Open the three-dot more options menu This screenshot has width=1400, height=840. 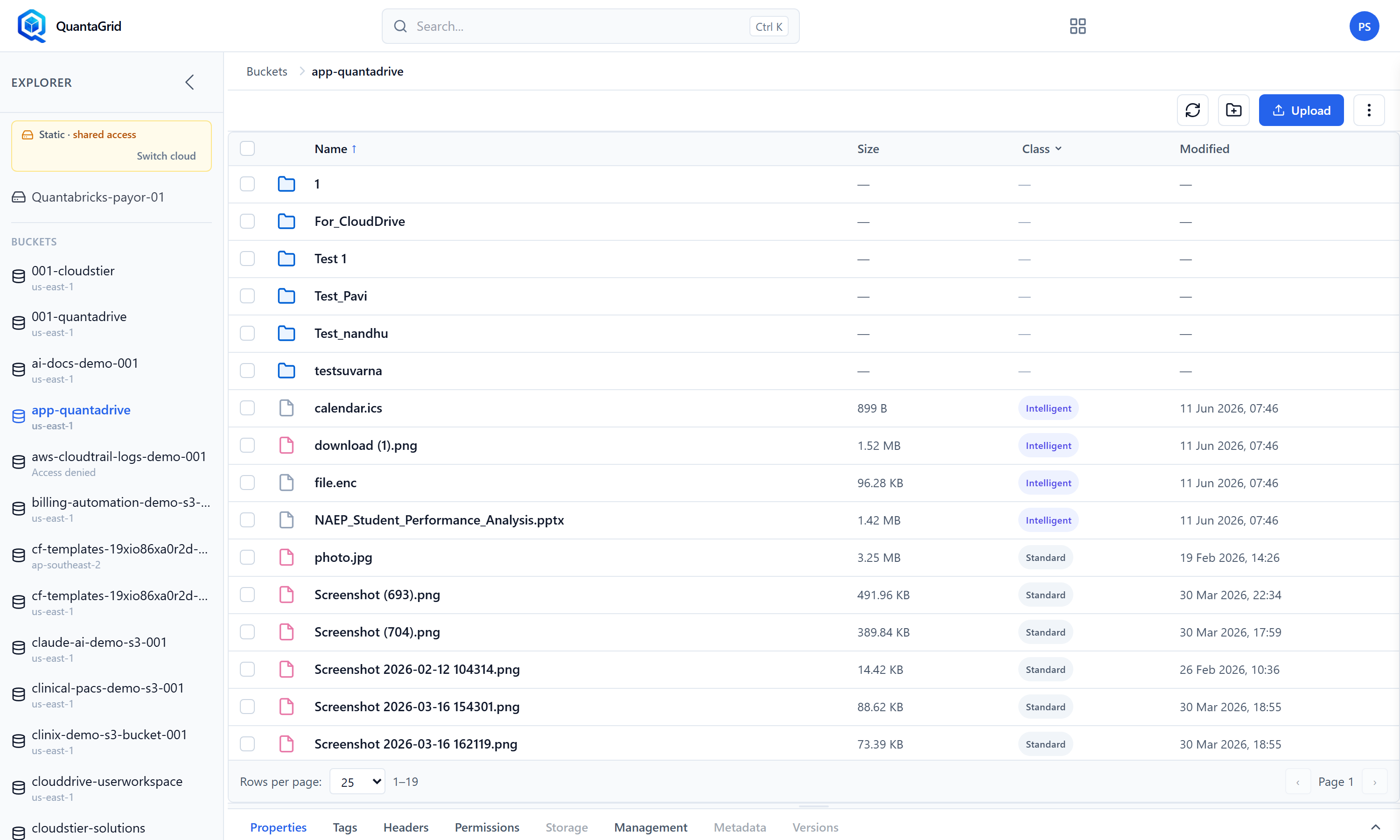1369,111
